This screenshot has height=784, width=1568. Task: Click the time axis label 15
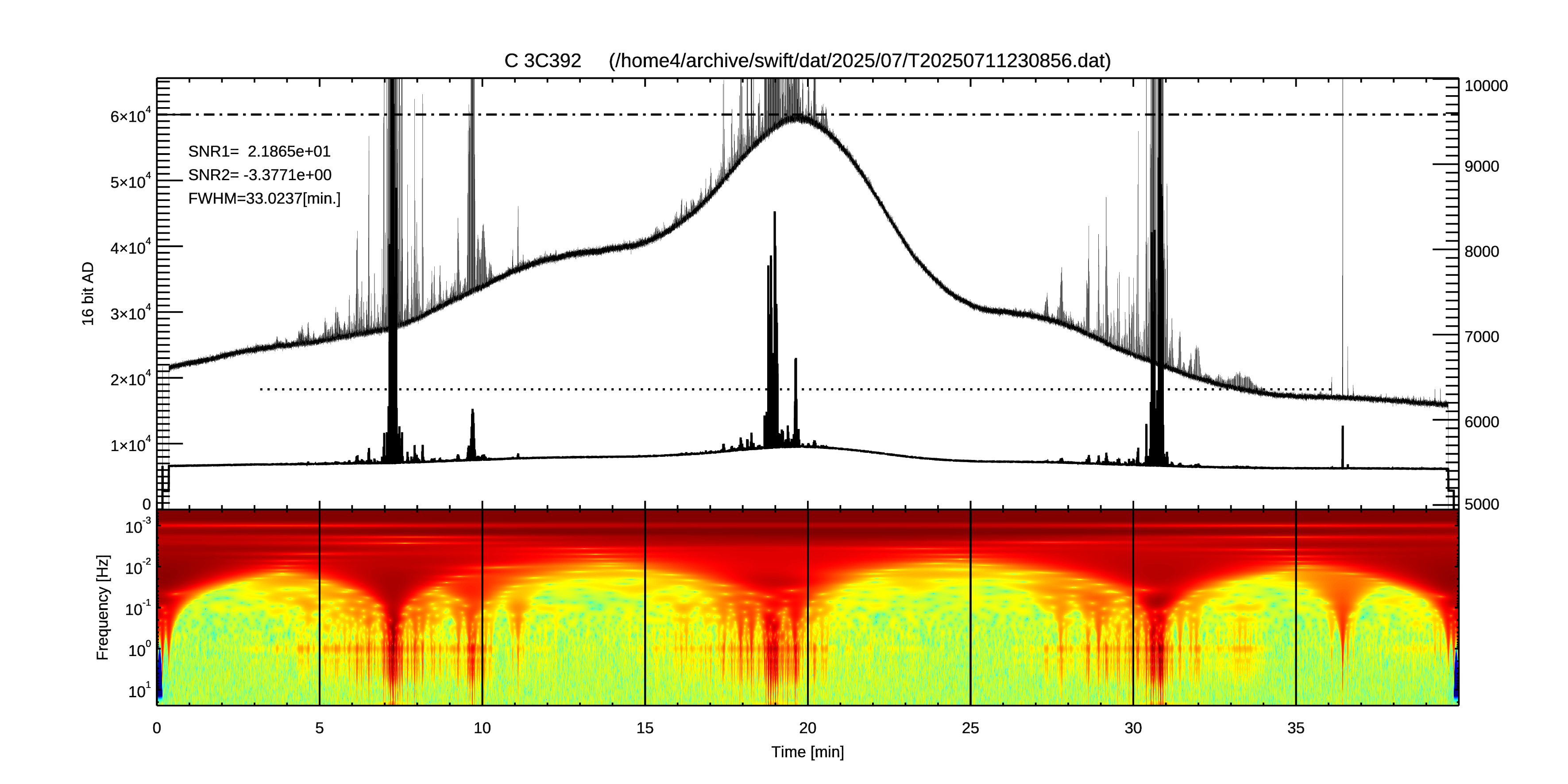click(x=645, y=728)
